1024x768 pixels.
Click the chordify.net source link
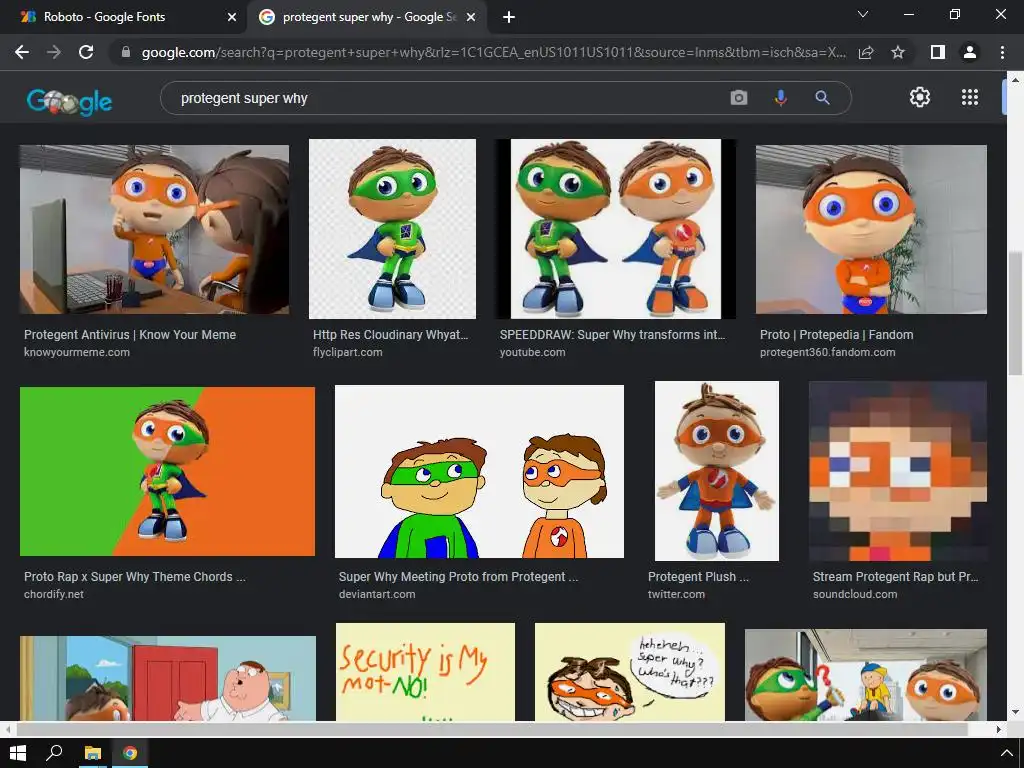54,594
